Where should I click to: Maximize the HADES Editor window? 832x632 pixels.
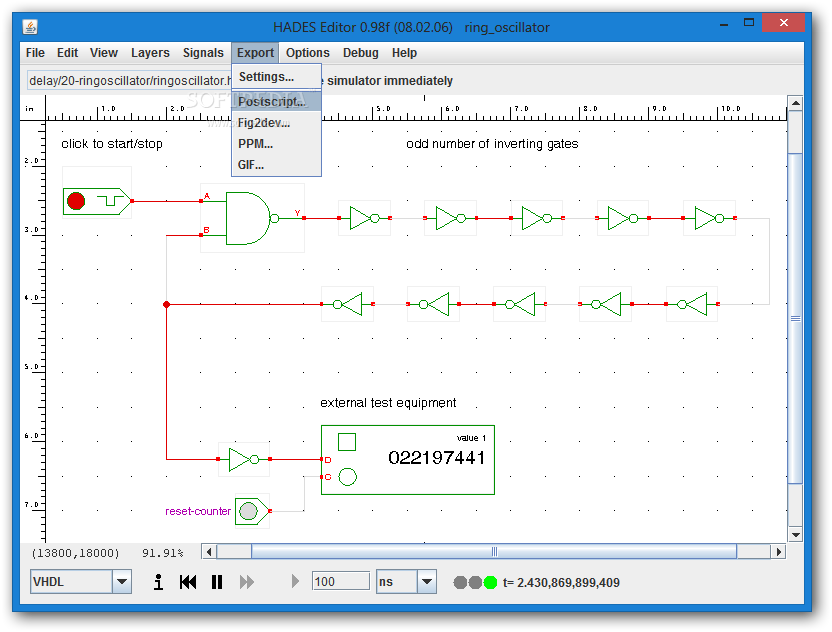pyautogui.click(x=749, y=23)
